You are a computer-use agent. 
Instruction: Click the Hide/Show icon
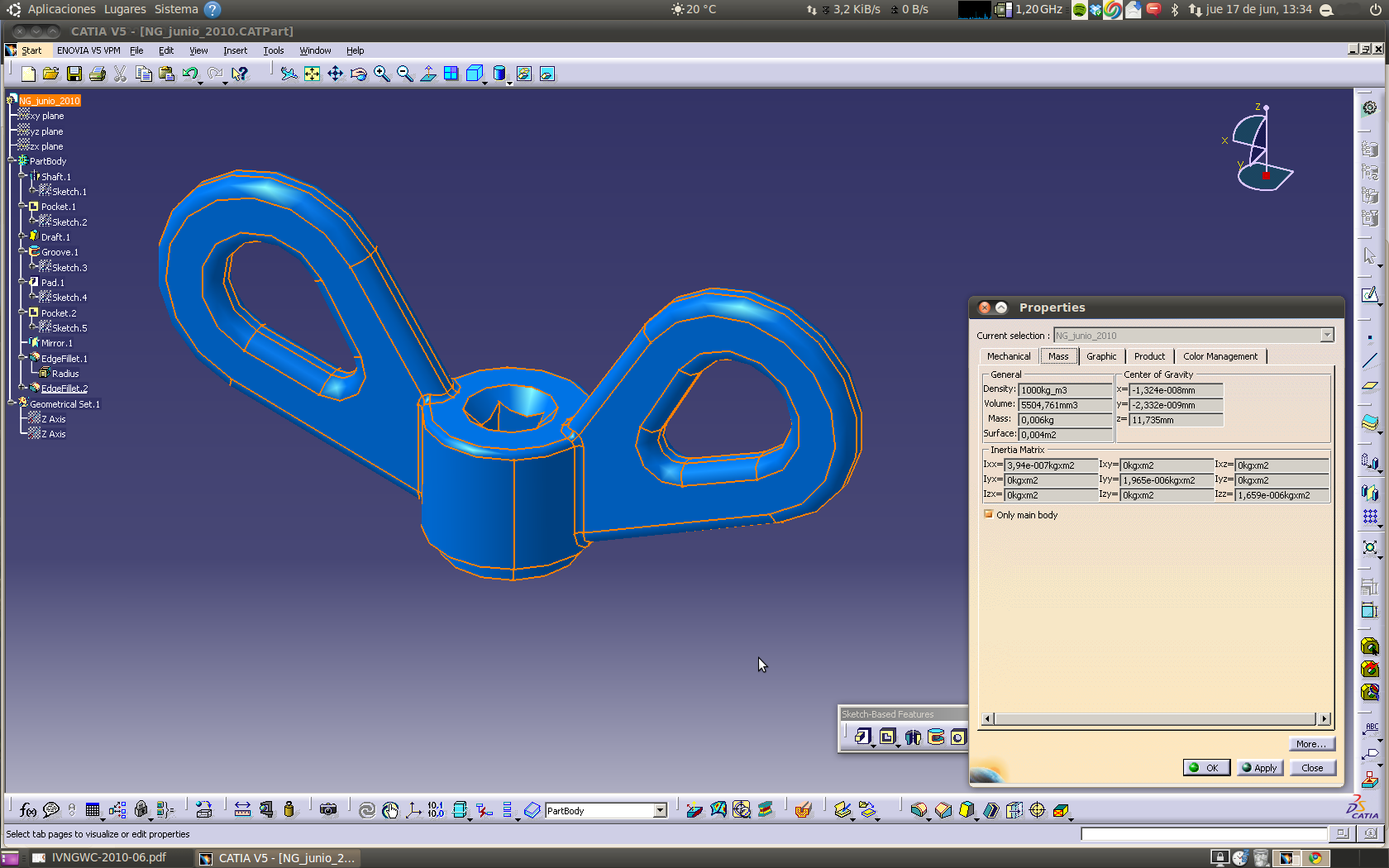click(523, 74)
